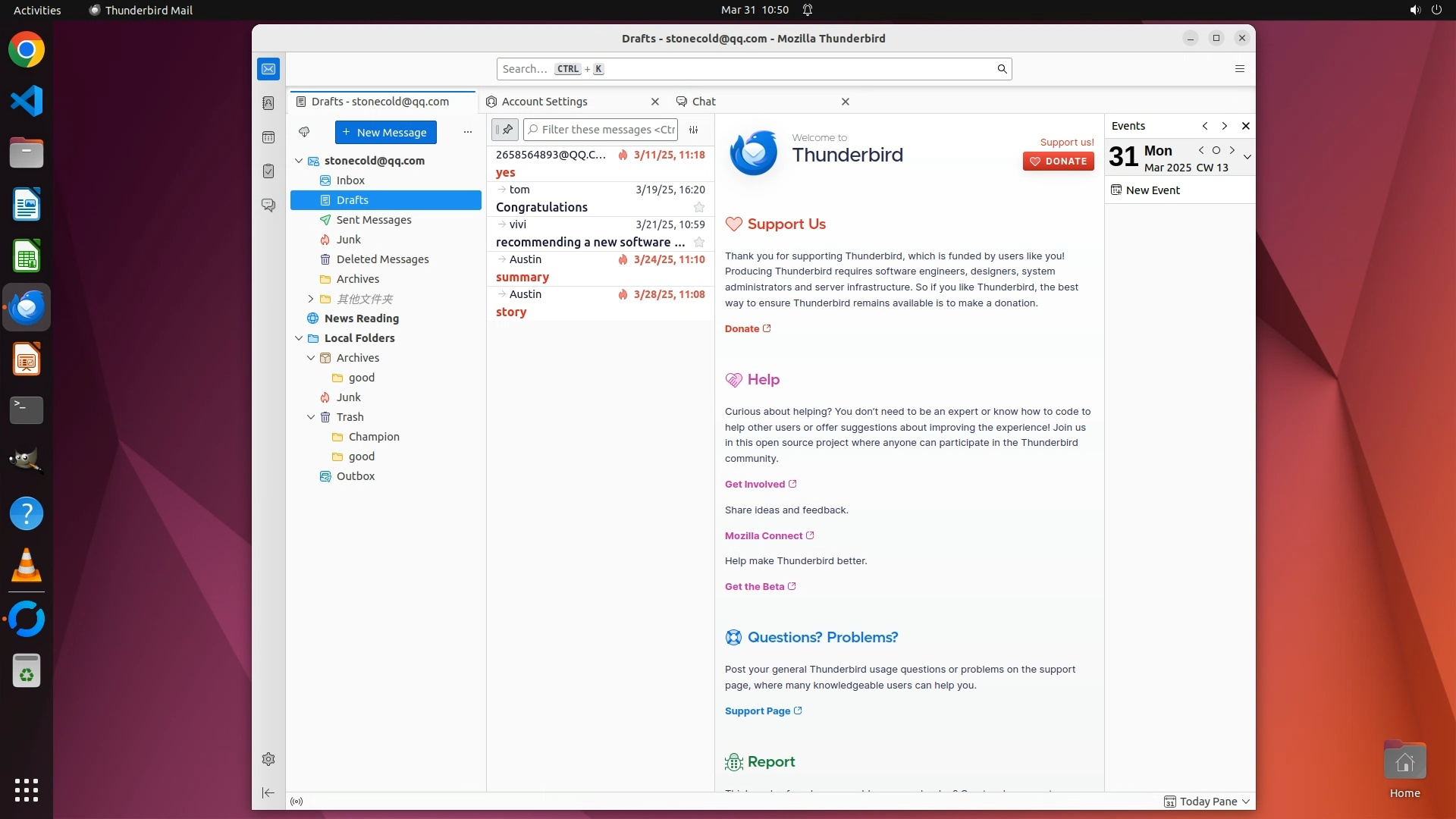Open message list display options icon
This screenshot has width=1456, height=819.
(x=693, y=130)
